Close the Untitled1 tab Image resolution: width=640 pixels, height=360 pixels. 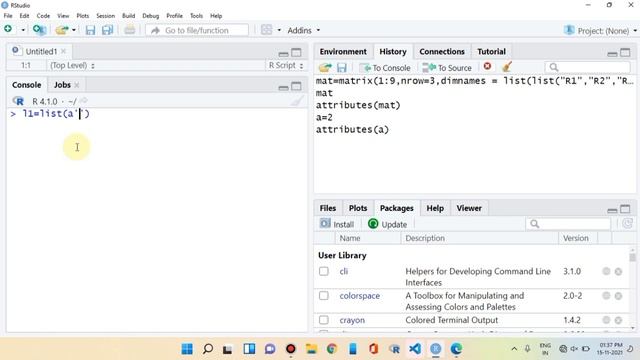(64, 51)
